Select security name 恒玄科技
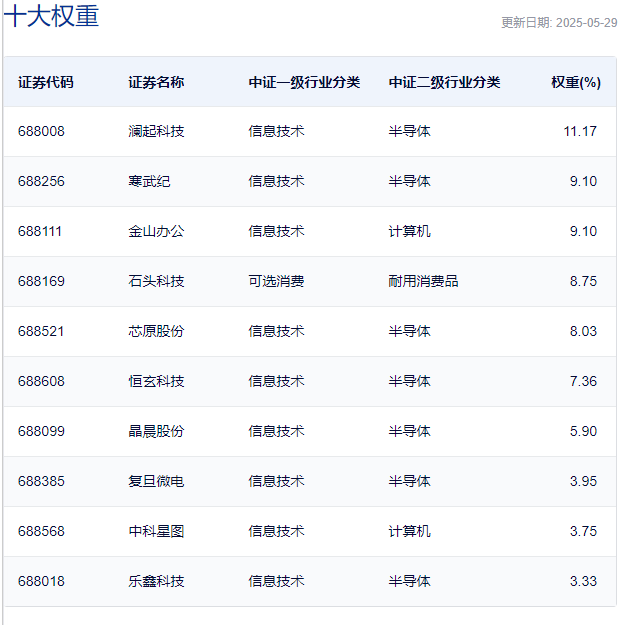 coord(156,381)
